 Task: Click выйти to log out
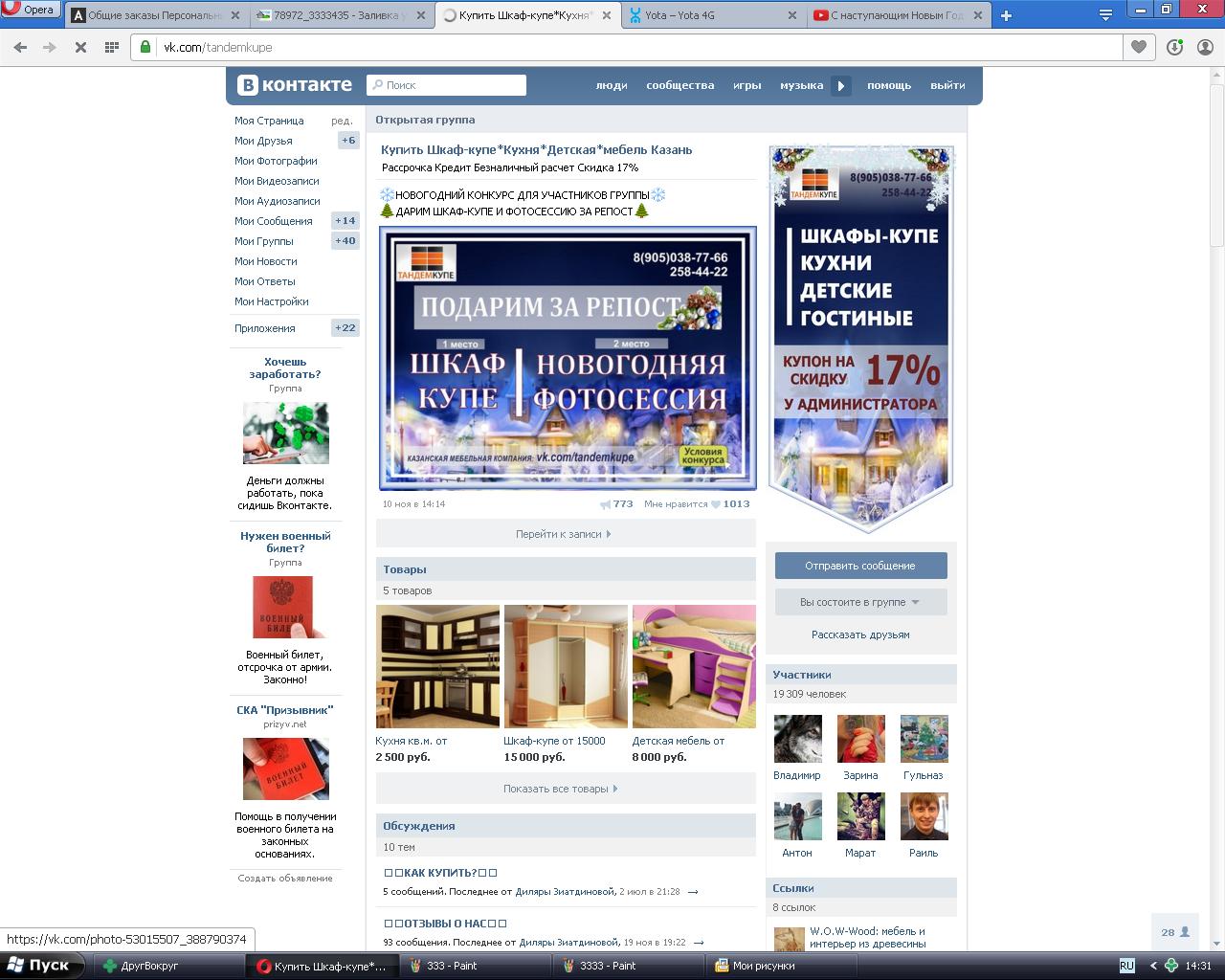pos(947,85)
